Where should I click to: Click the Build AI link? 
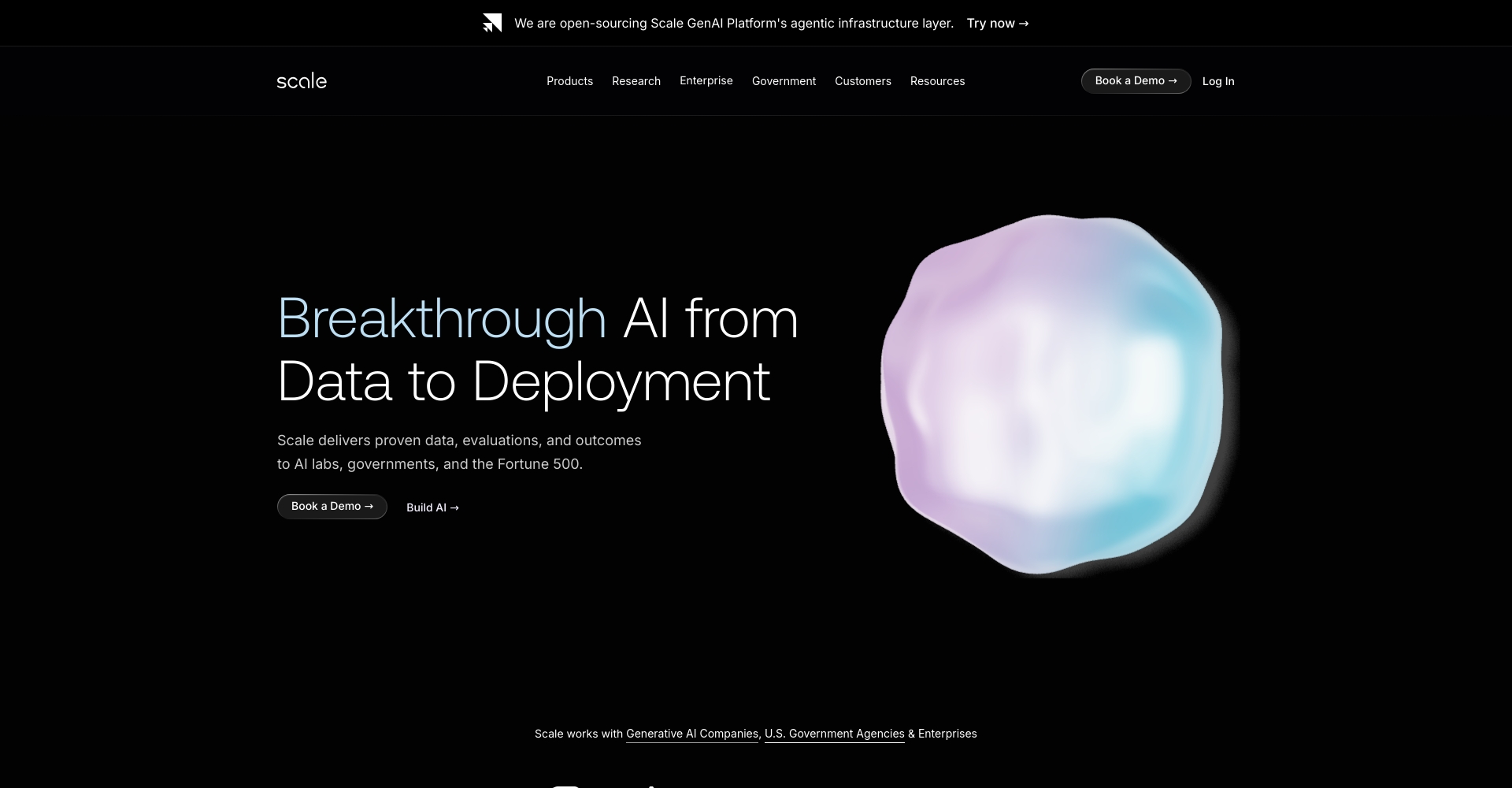(x=432, y=507)
